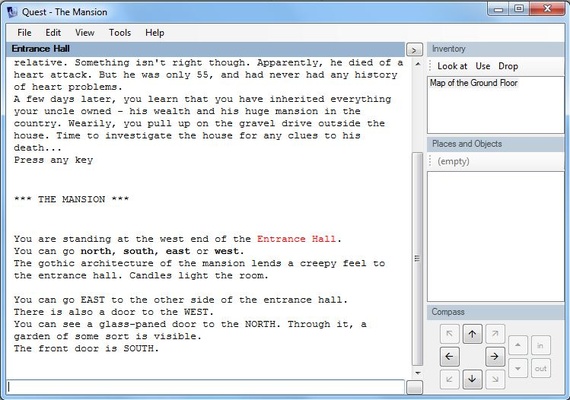The width and height of the screenshot is (570, 400).
Task: Click the down triangle compass button
Action: [x=518, y=368]
